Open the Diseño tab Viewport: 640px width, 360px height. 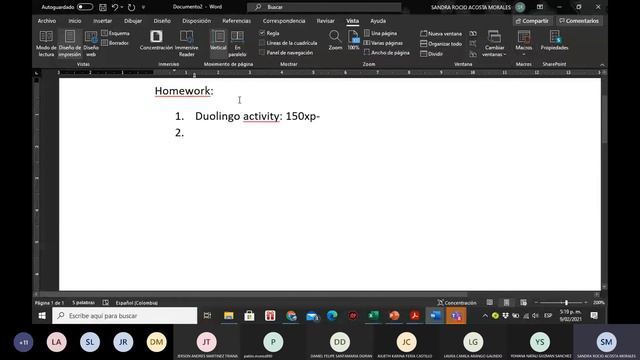[162, 21]
